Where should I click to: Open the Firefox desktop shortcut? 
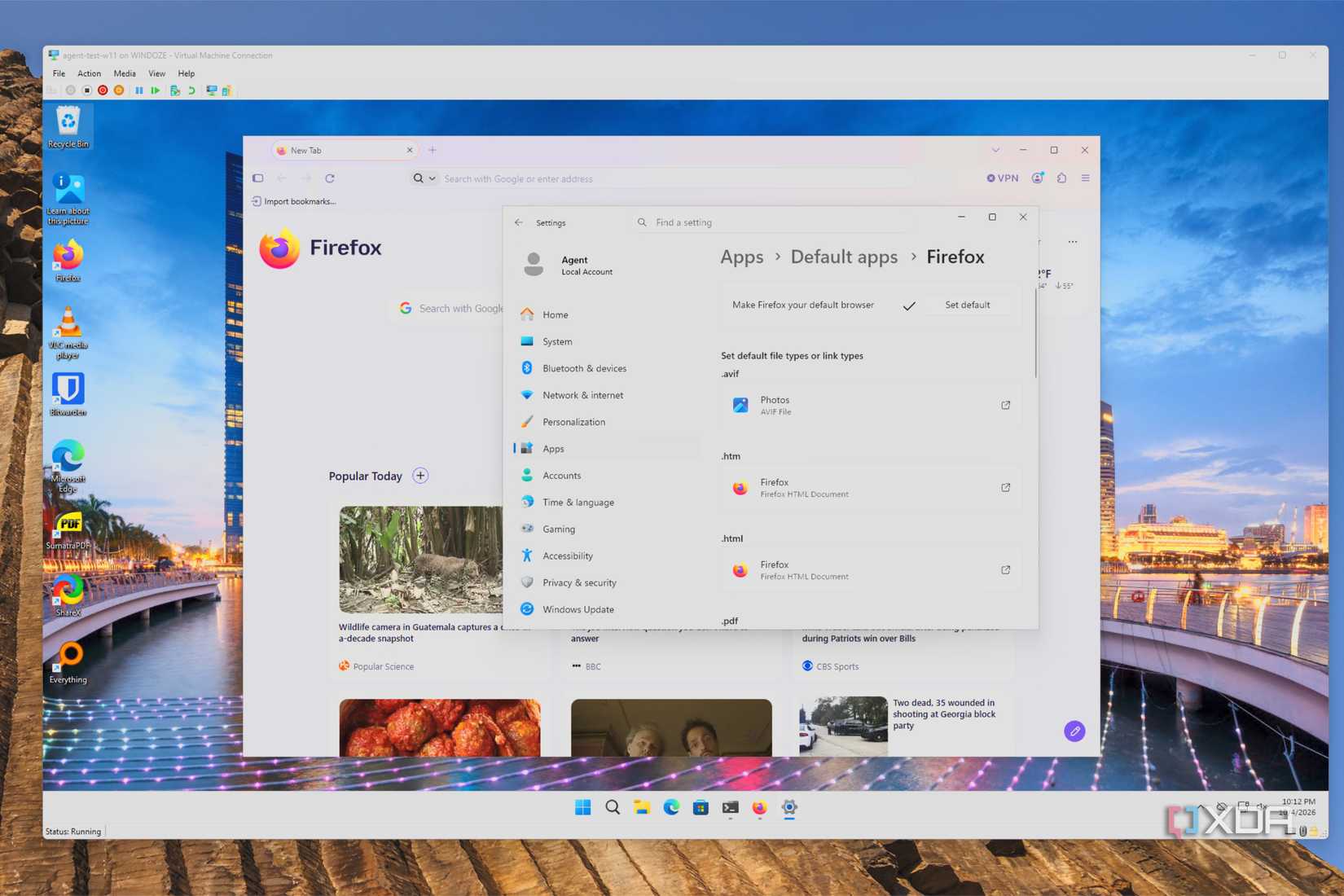[68, 260]
